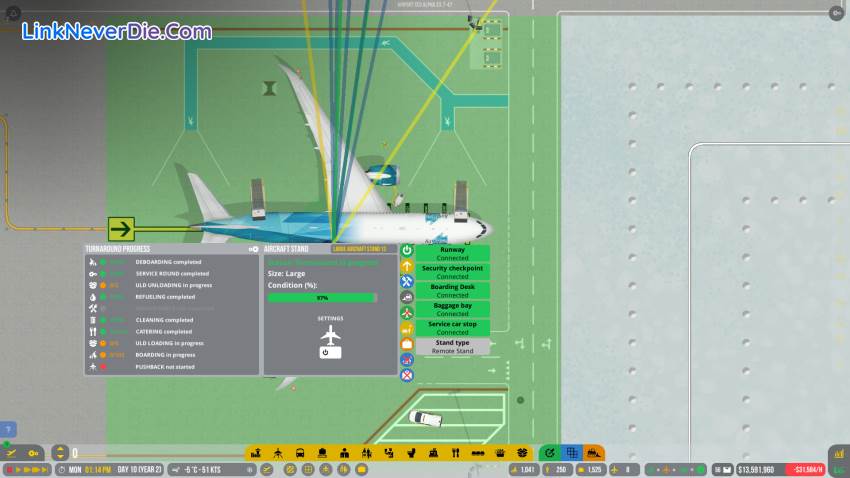Open the bus transport build menu
The image size is (850, 478).
(x=300, y=453)
